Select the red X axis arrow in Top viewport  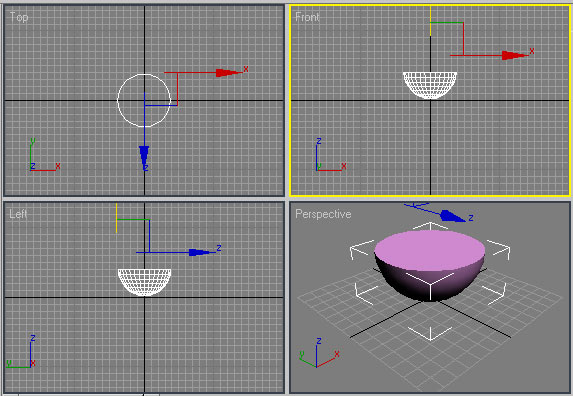[229, 73]
